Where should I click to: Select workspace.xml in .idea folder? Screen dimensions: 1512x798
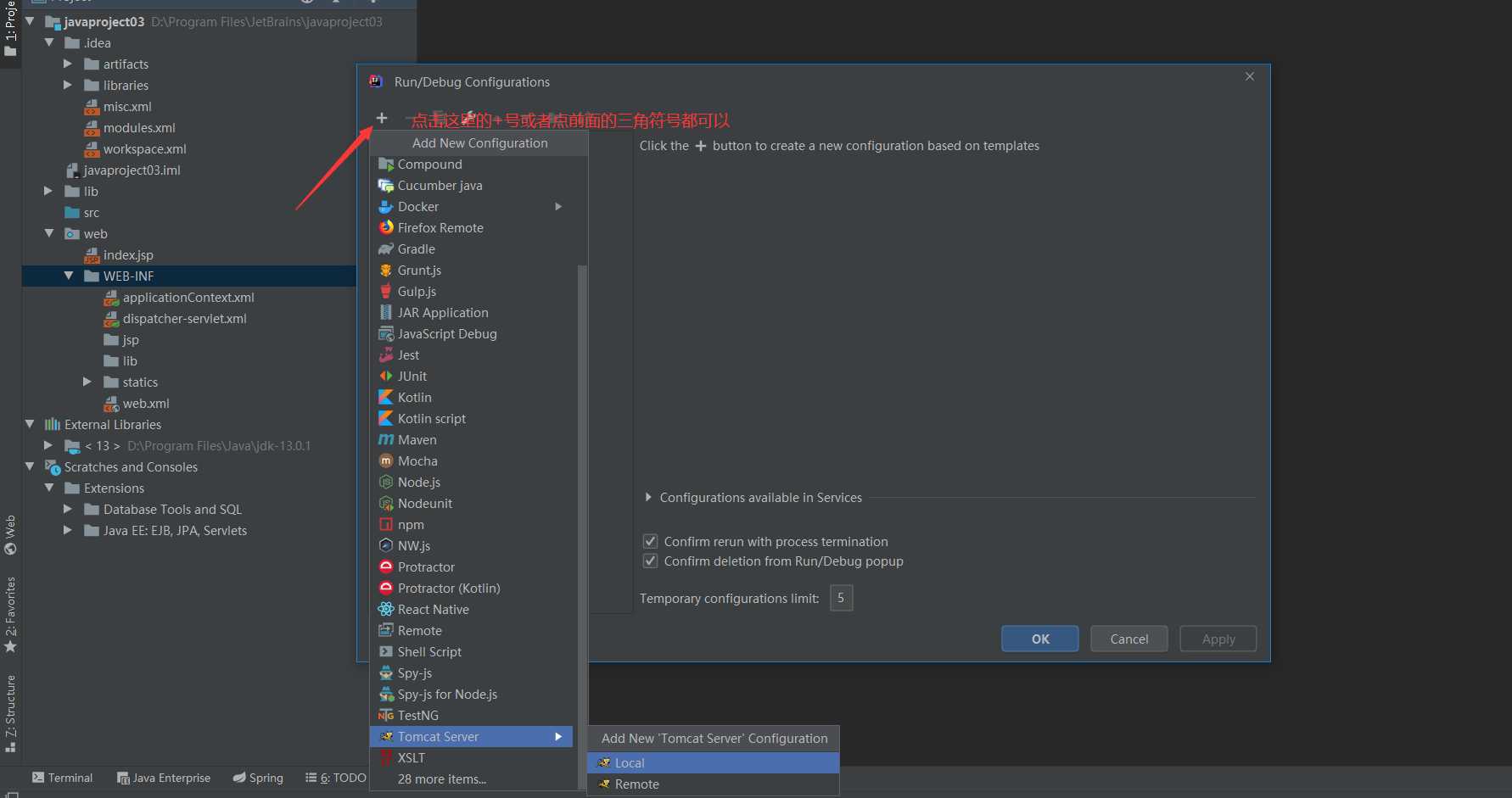click(136, 148)
